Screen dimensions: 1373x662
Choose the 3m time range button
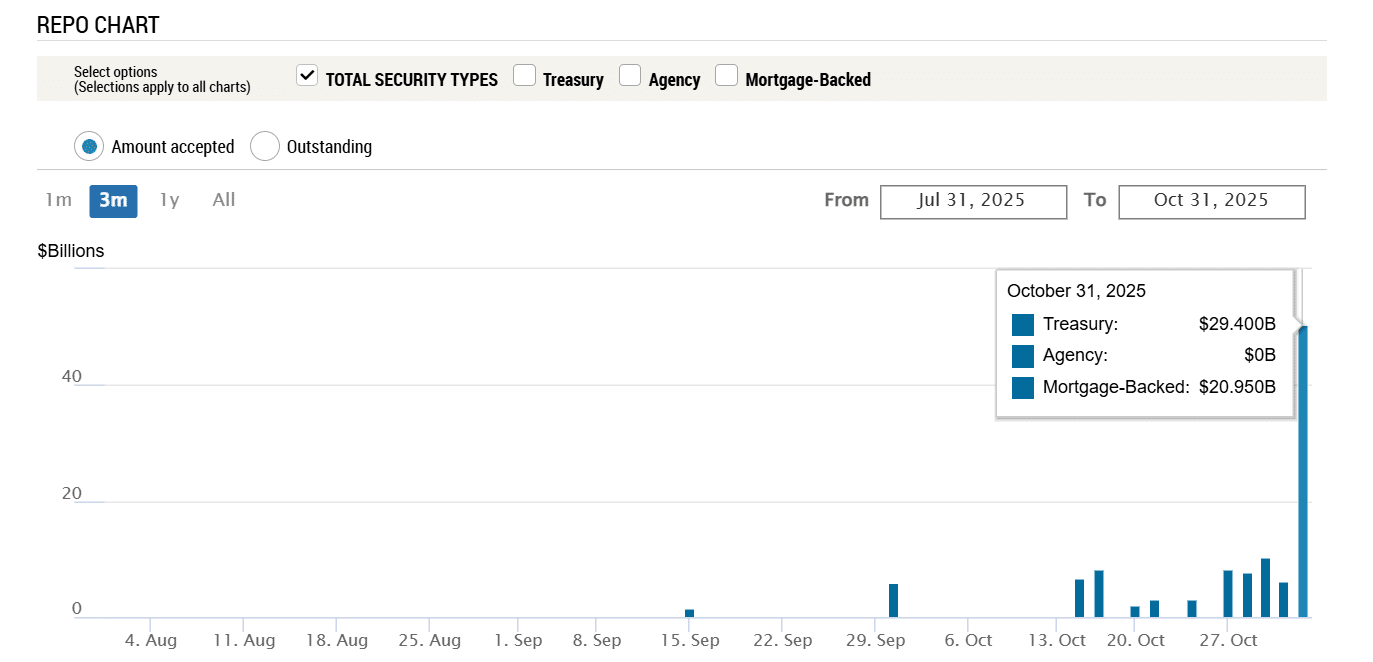tap(113, 200)
